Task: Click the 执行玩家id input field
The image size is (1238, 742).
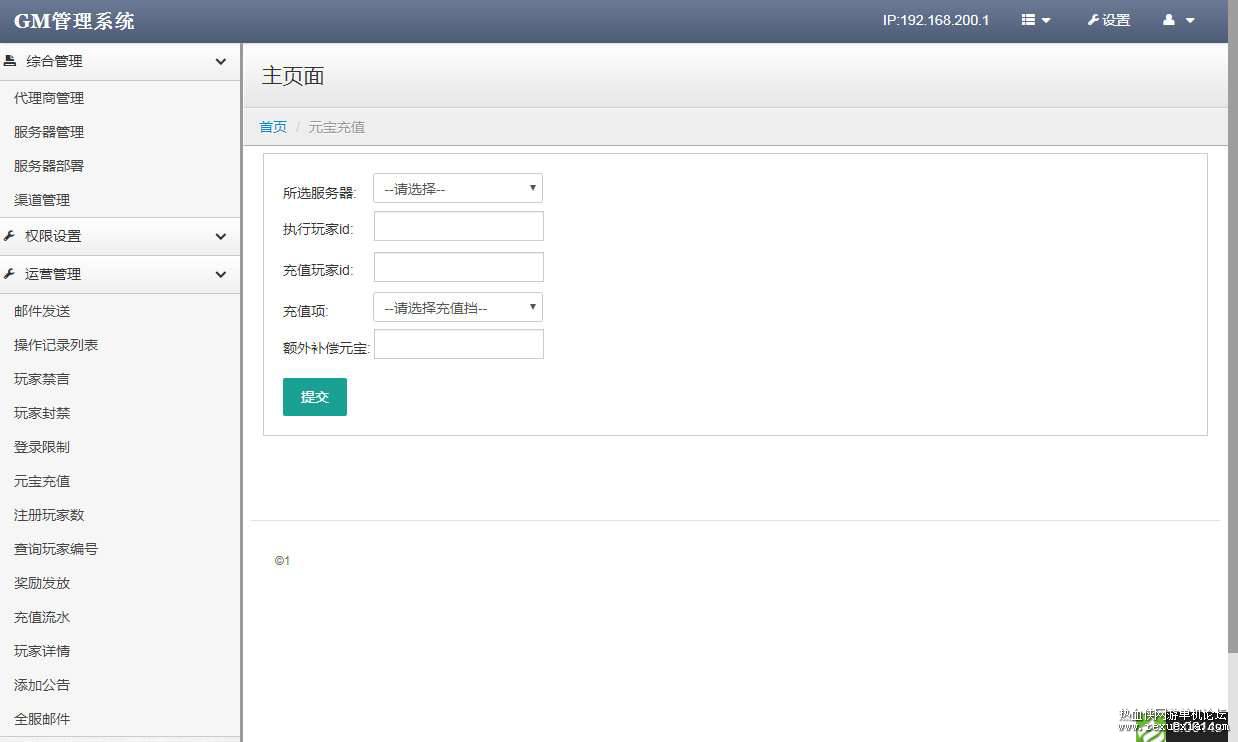Action: 459,226
